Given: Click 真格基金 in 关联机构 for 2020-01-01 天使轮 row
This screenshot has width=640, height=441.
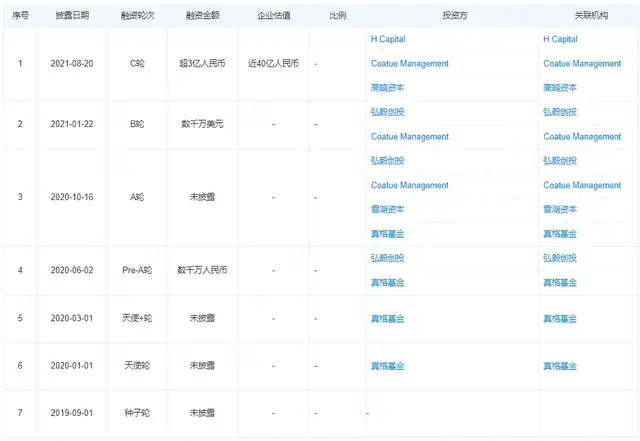Looking at the screenshot, I should point(560,366).
